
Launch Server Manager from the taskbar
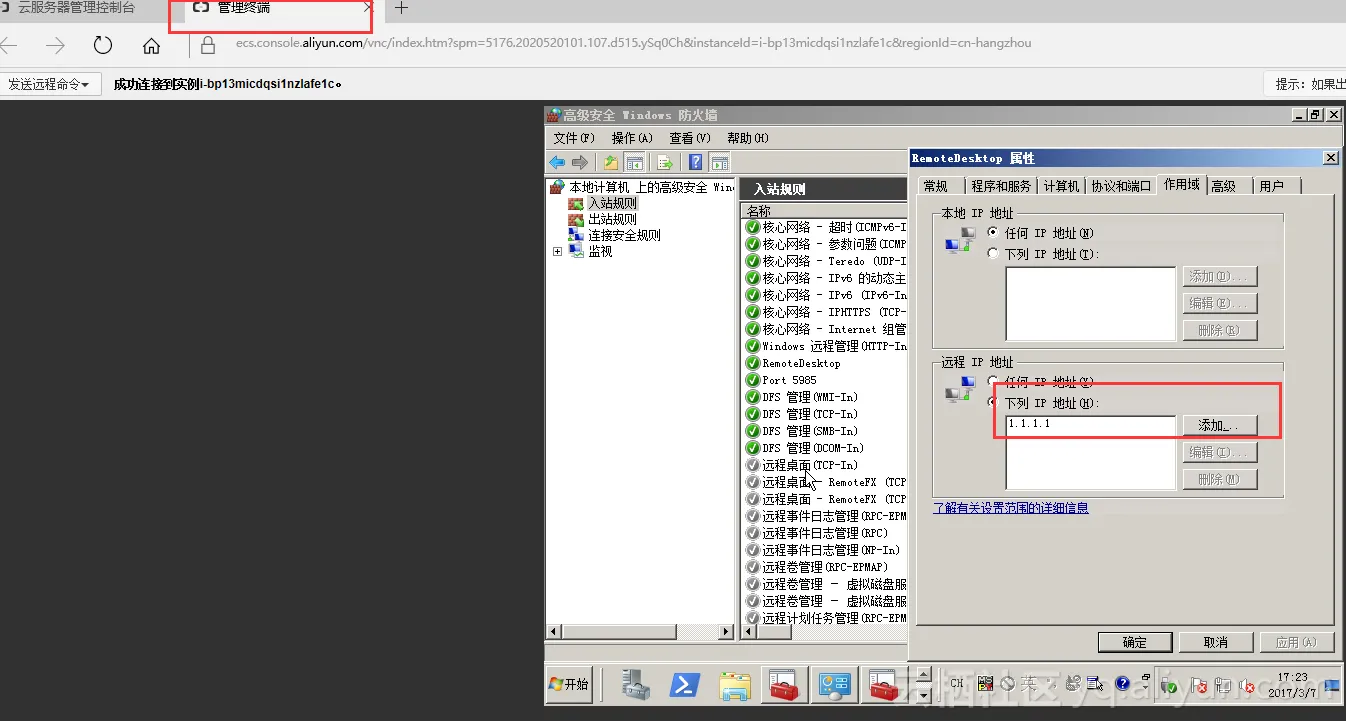coord(635,685)
